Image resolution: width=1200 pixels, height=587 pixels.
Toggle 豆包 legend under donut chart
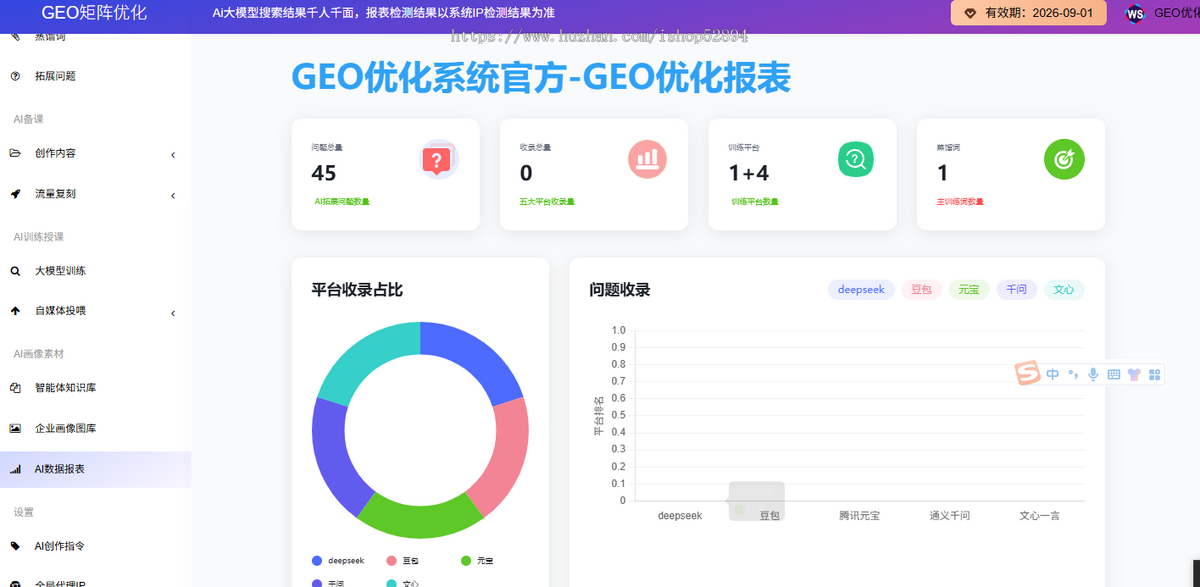click(403, 561)
